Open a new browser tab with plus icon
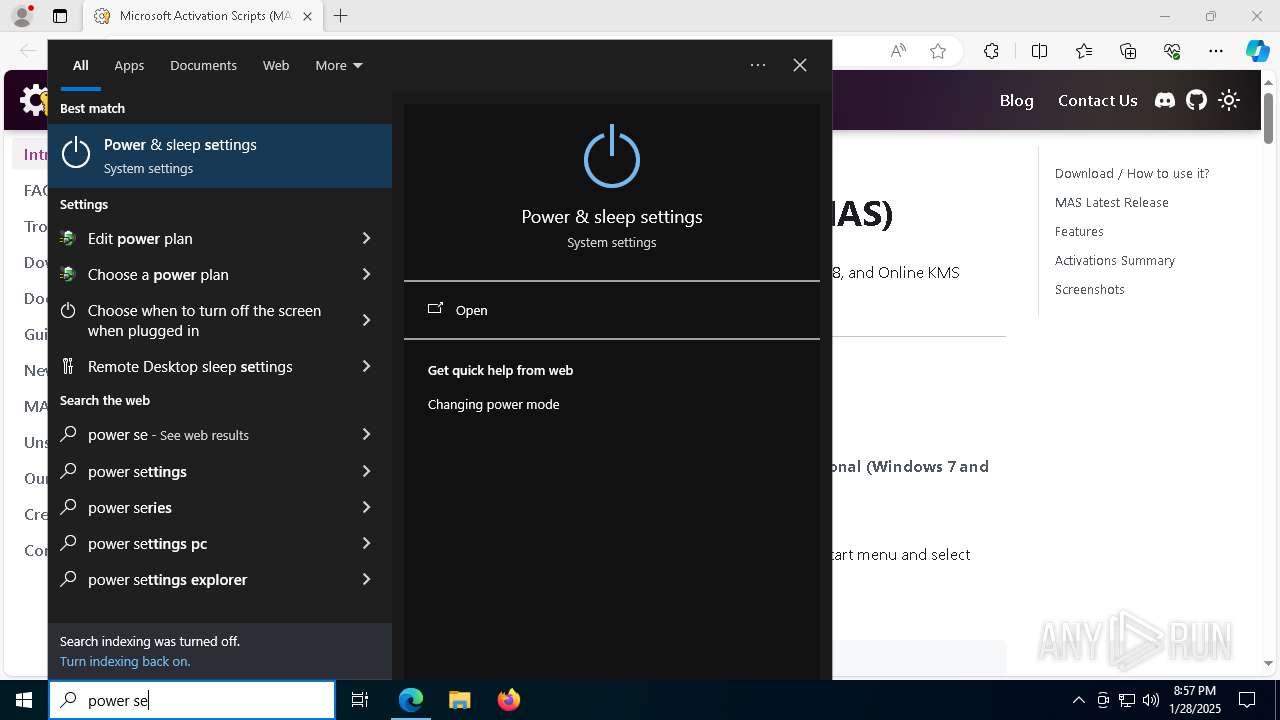1280x720 pixels. (x=341, y=16)
